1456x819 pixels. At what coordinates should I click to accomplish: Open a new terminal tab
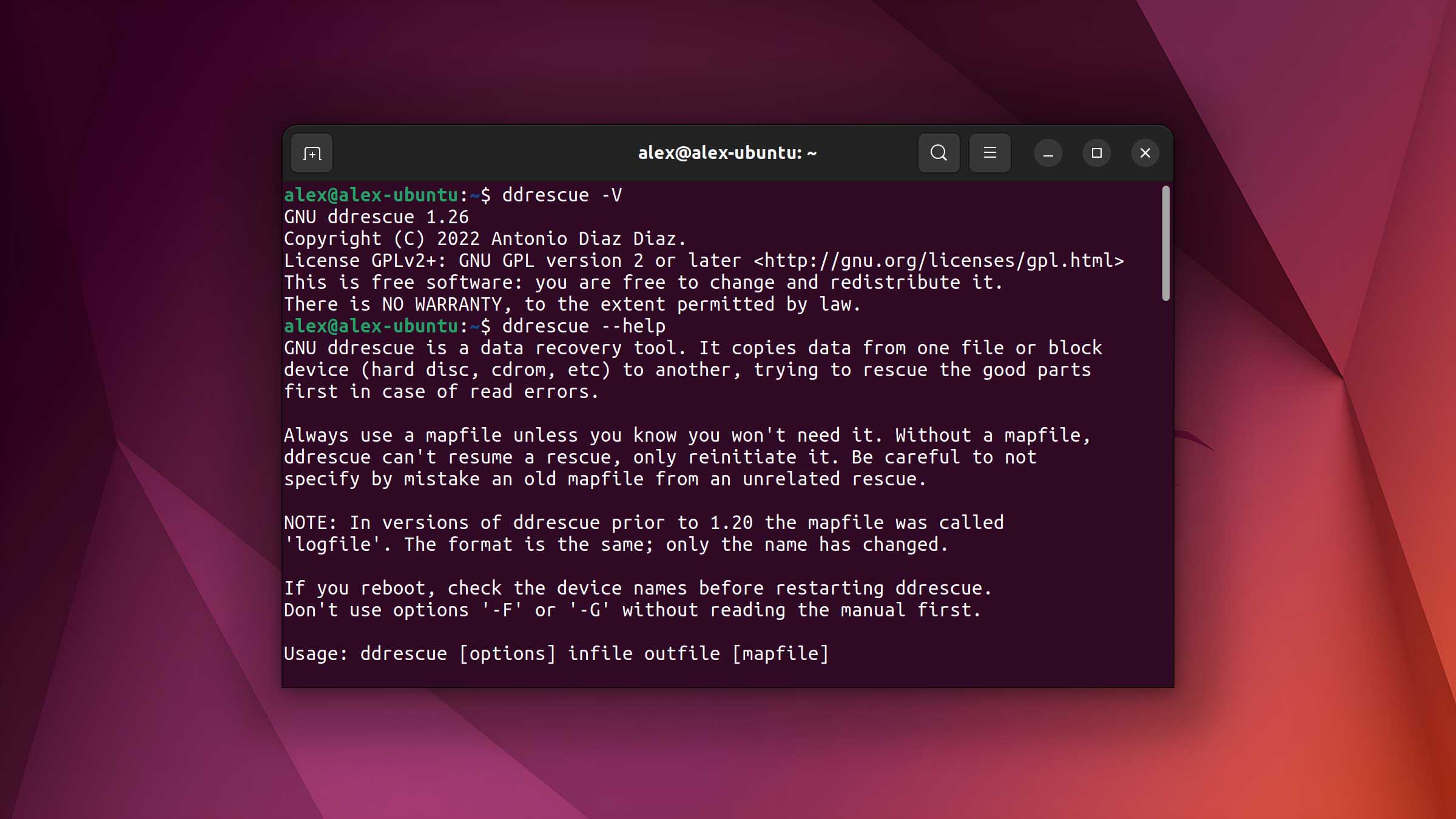pyautogui.click(x=312, y=153)
